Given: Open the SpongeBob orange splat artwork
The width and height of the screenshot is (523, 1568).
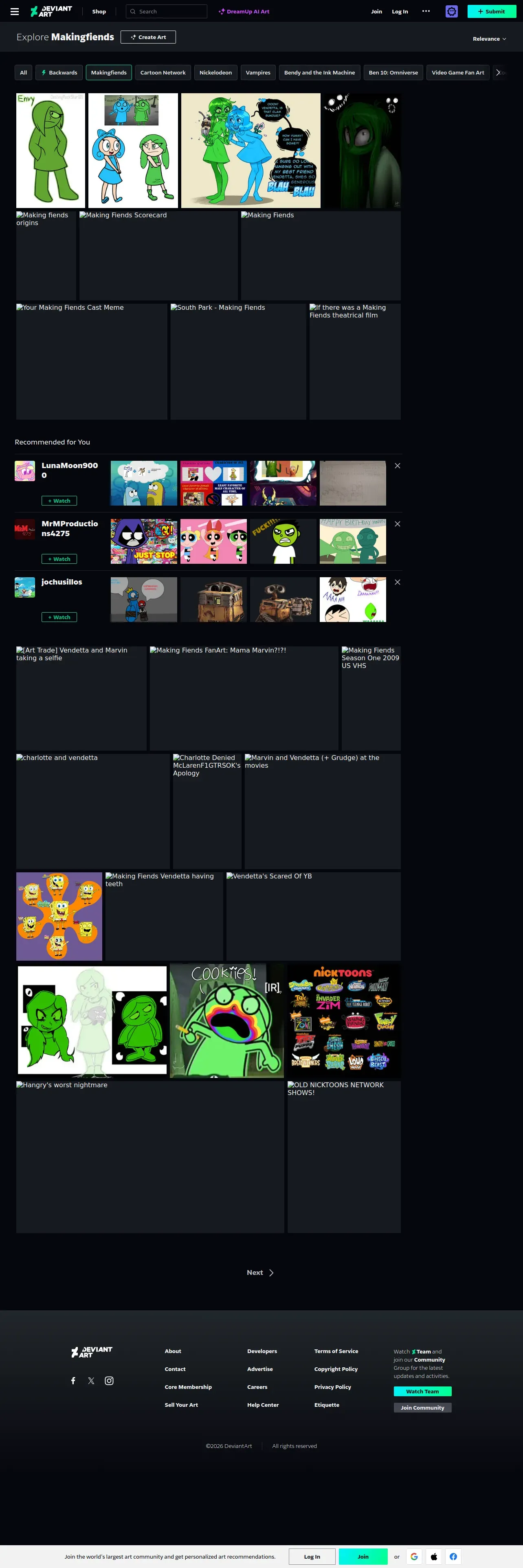Looking at the screenshot, I should coord(59,917).
